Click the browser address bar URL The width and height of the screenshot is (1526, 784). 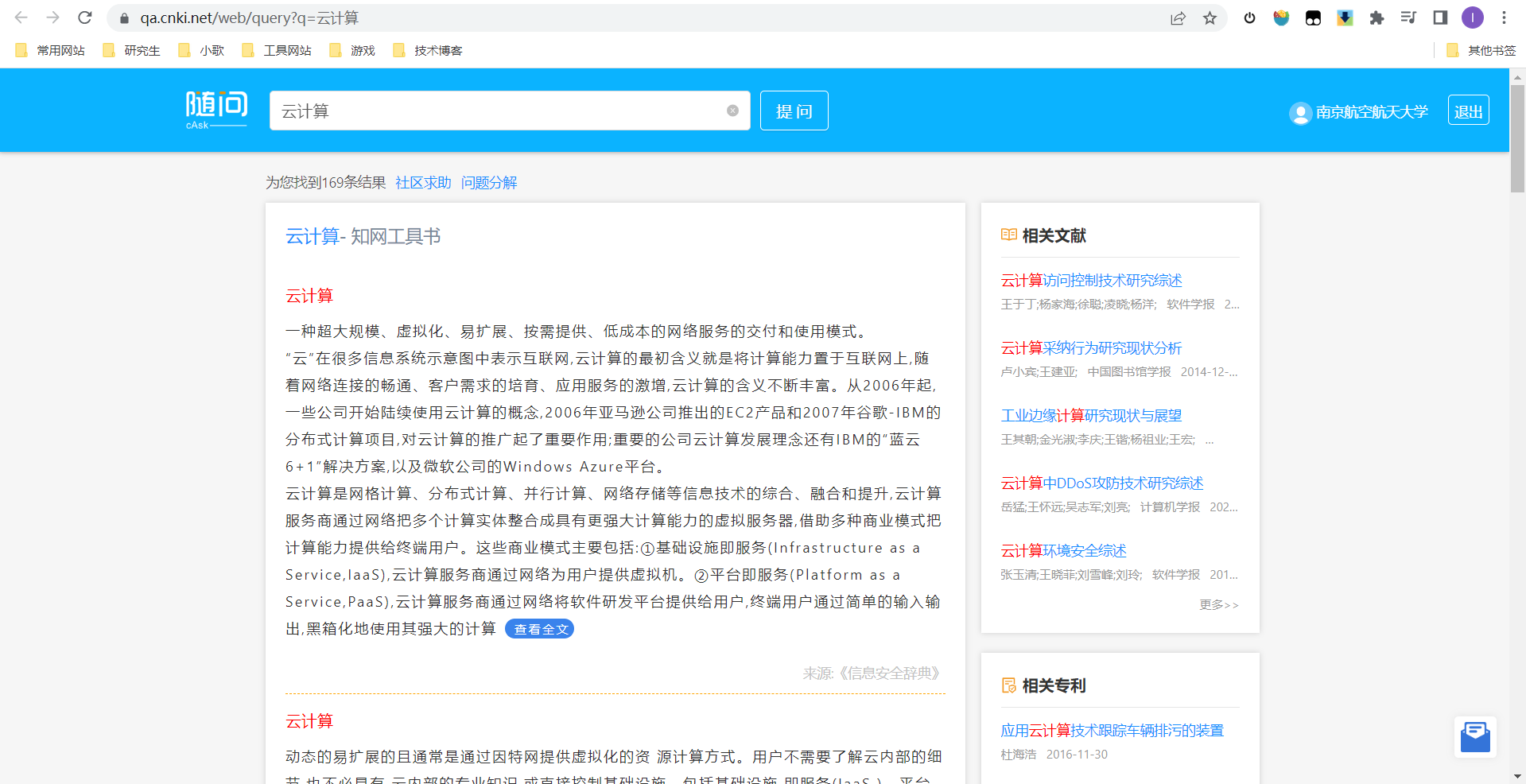pyautogui.click(x=249, y=17)
